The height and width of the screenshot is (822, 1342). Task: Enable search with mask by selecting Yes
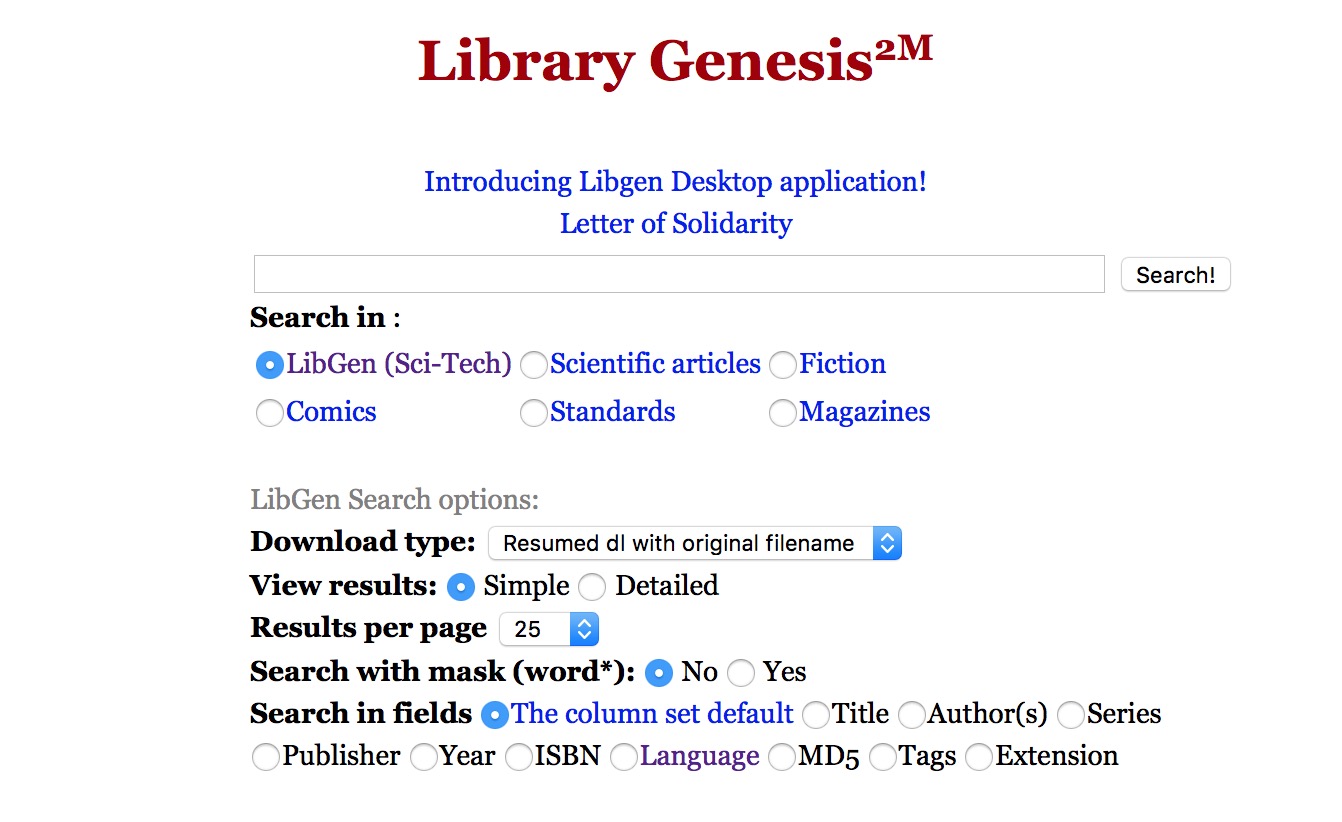[x=741, y=673]
